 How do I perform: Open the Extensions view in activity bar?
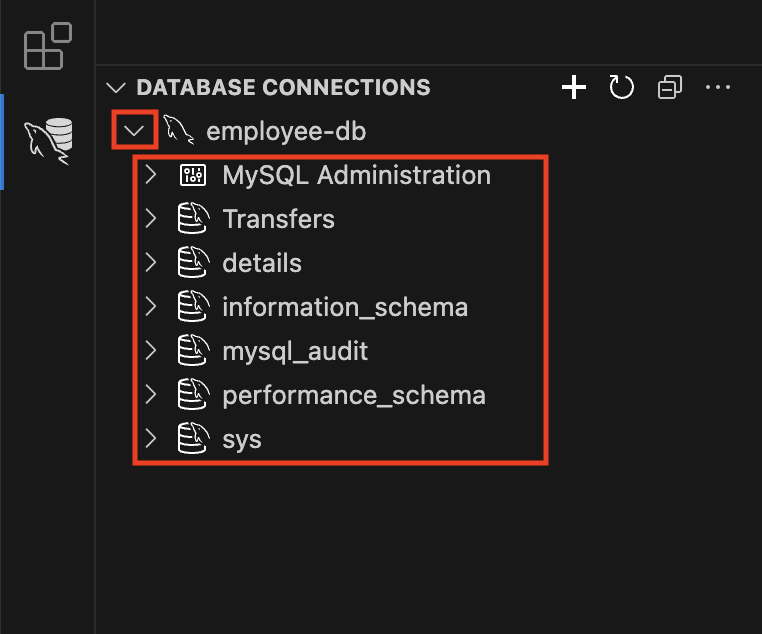click(x=48, y=46)
